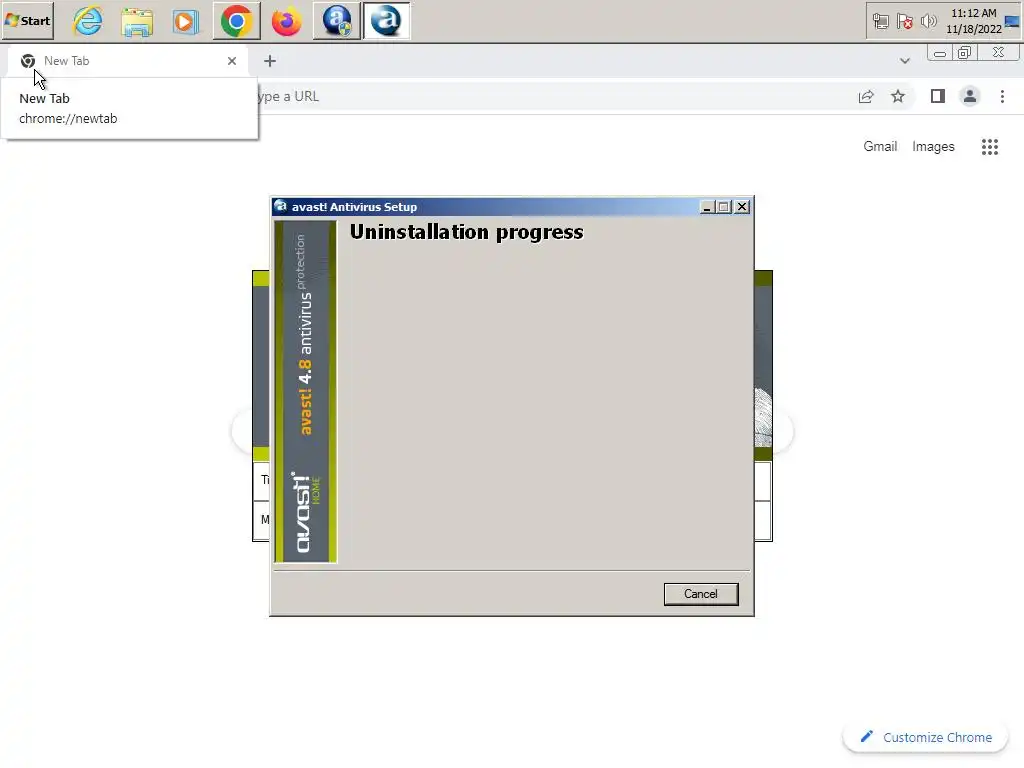
Task: Maximize the avast Antivirus Setup window
Action: [724, 207]
